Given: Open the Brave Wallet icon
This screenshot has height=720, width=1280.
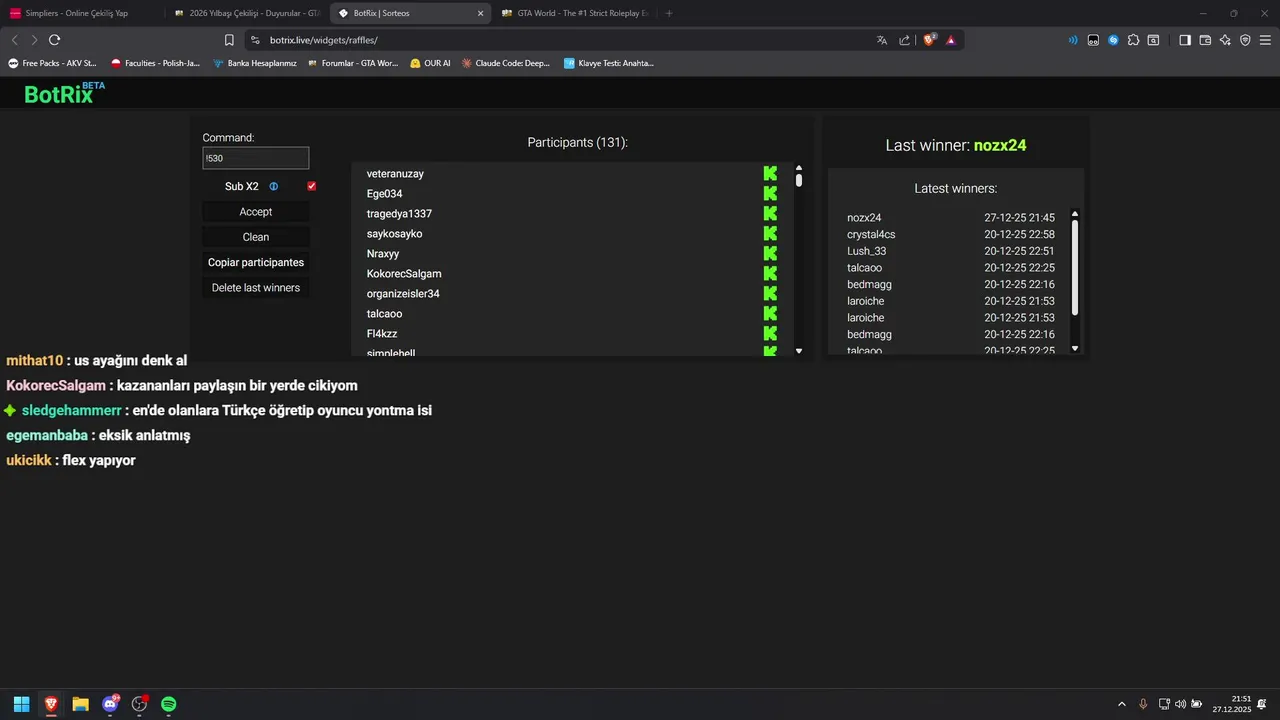Looking at the screenshot, I should [1205, 40].
